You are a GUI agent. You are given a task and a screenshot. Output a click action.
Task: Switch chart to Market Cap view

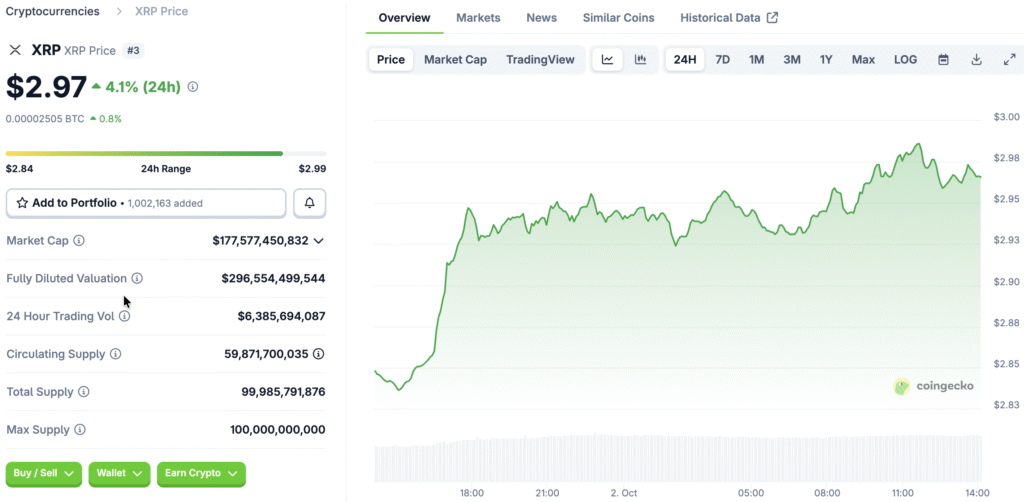(x=455, y=60)
